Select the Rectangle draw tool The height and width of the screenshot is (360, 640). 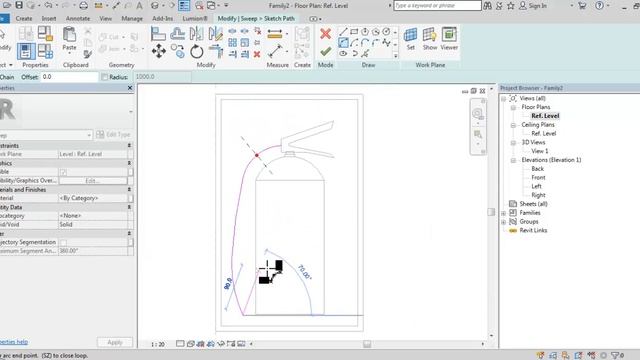354,32
